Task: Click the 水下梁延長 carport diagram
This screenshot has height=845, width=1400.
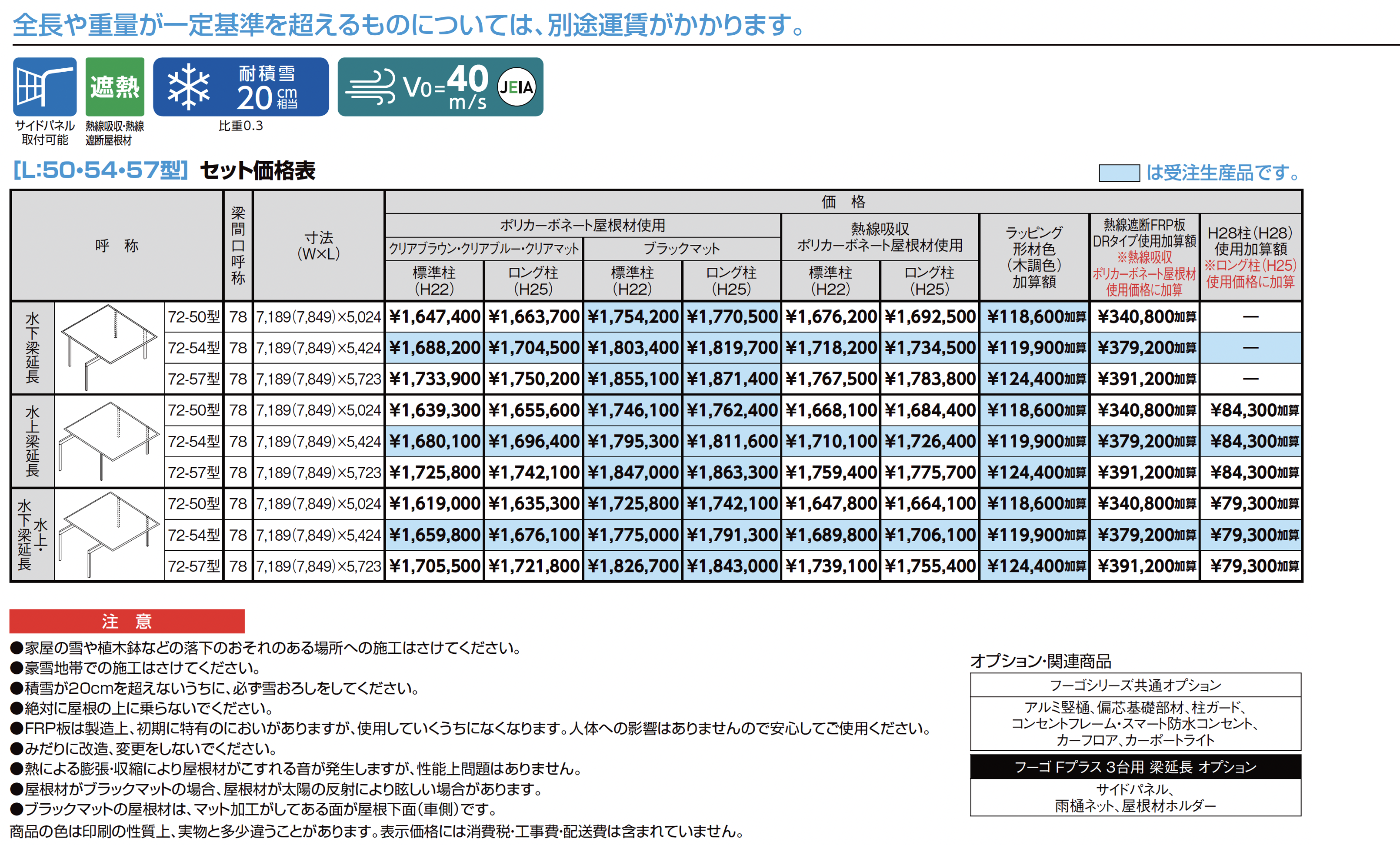Action: (x=109, y=347)
